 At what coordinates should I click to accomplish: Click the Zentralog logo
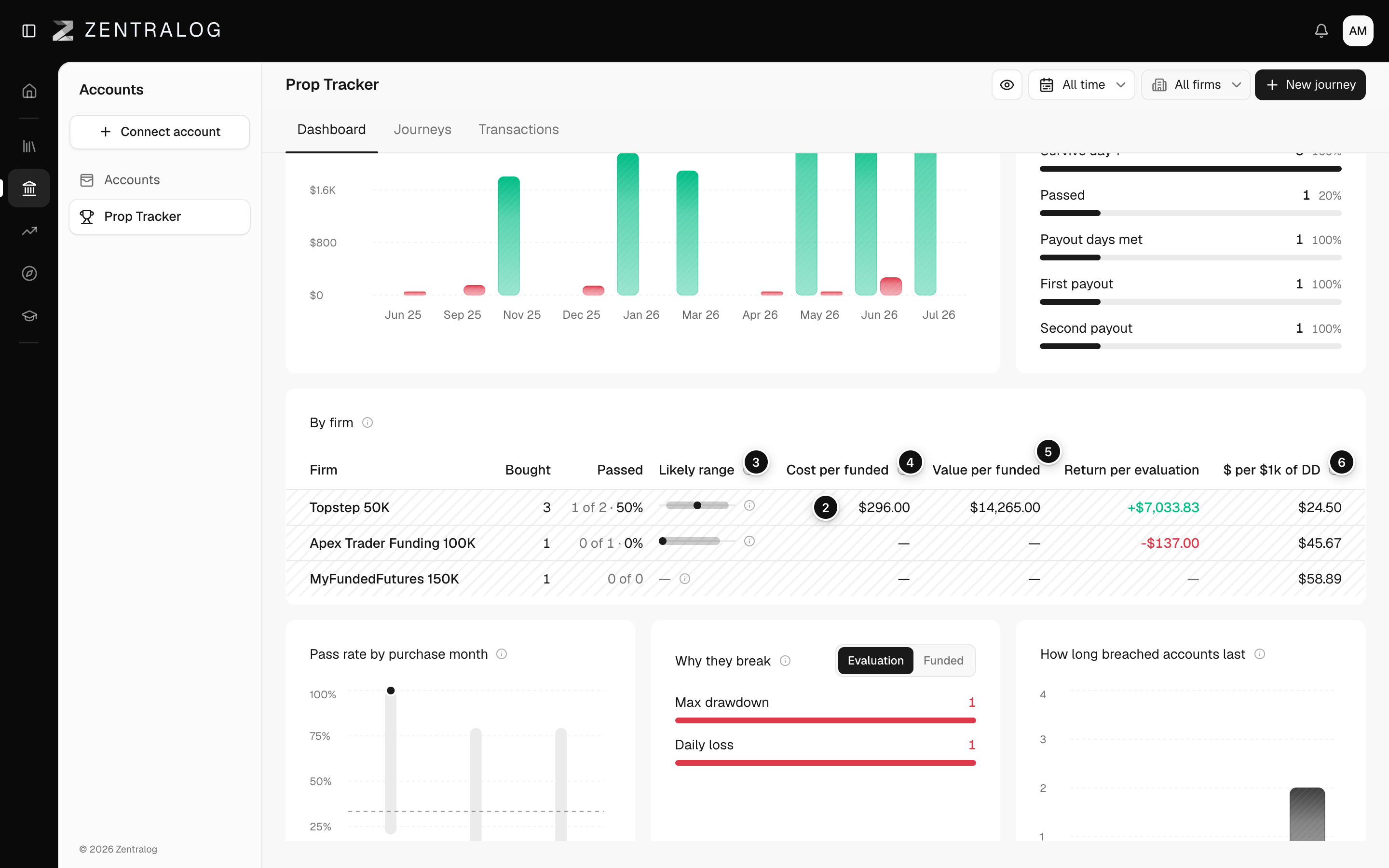(136, 30)
